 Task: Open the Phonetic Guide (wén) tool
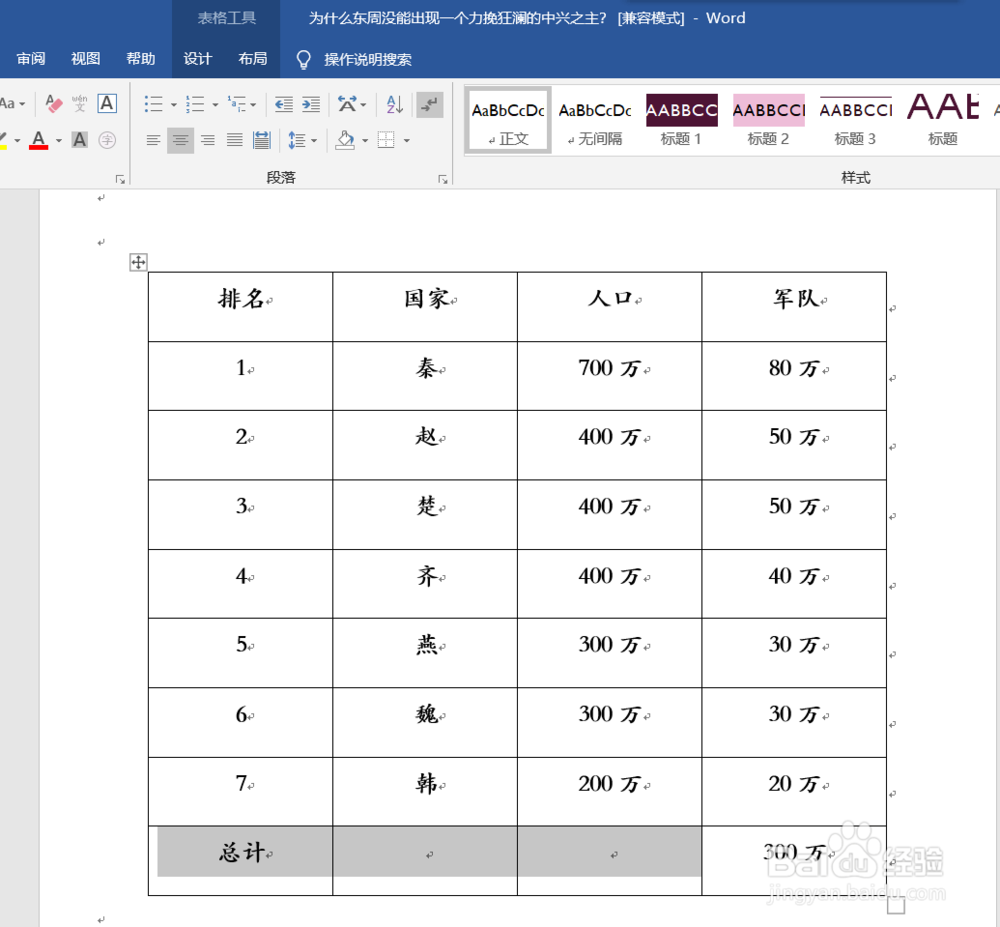(x=80, y=103)
